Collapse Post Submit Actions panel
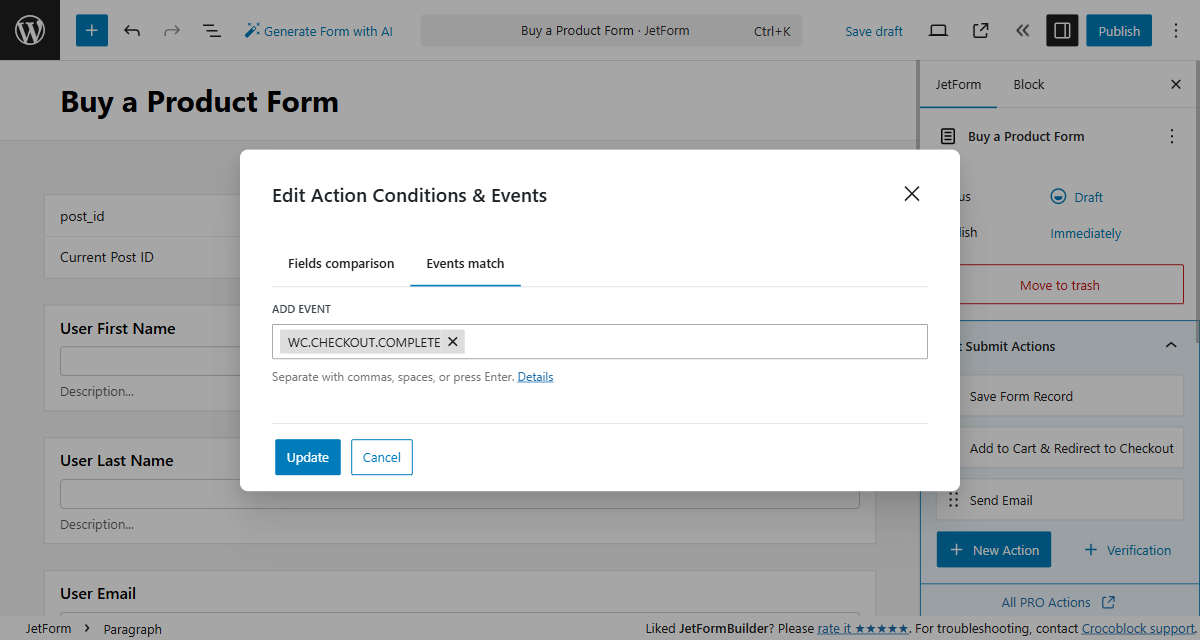Screen dimensions: 1200x640 (1171, 346)
